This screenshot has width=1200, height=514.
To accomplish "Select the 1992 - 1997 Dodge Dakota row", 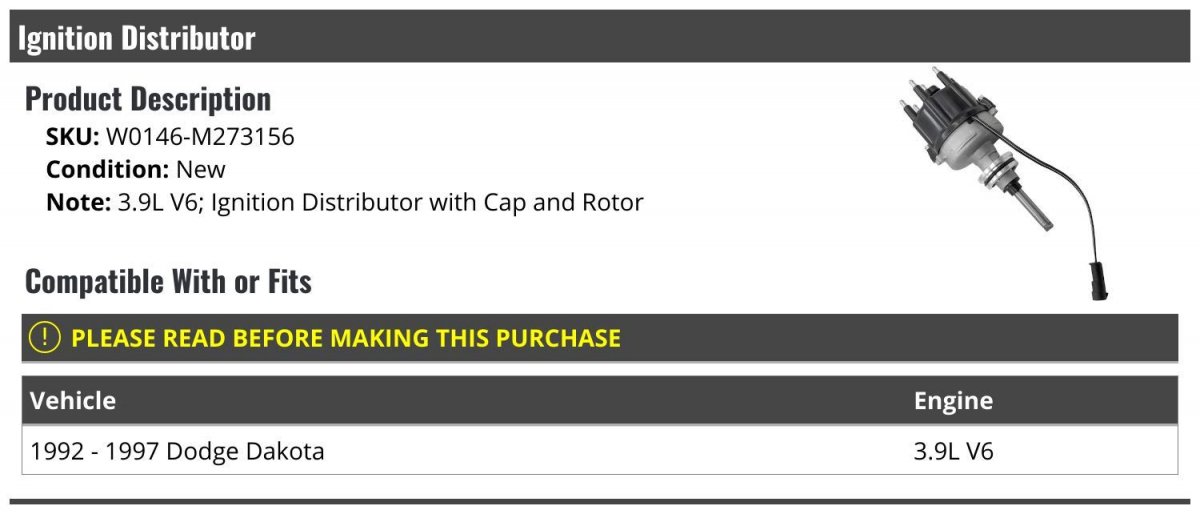I will (x=178, y=451).
